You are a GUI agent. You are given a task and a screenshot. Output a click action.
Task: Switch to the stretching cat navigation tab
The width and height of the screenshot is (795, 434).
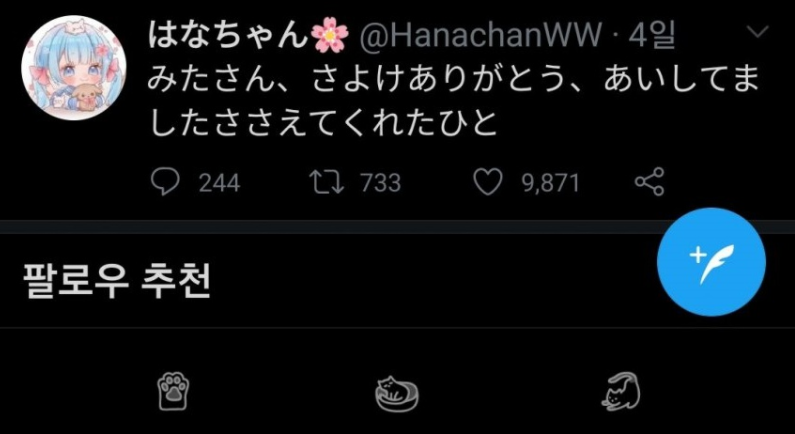[x=621, y=391]
